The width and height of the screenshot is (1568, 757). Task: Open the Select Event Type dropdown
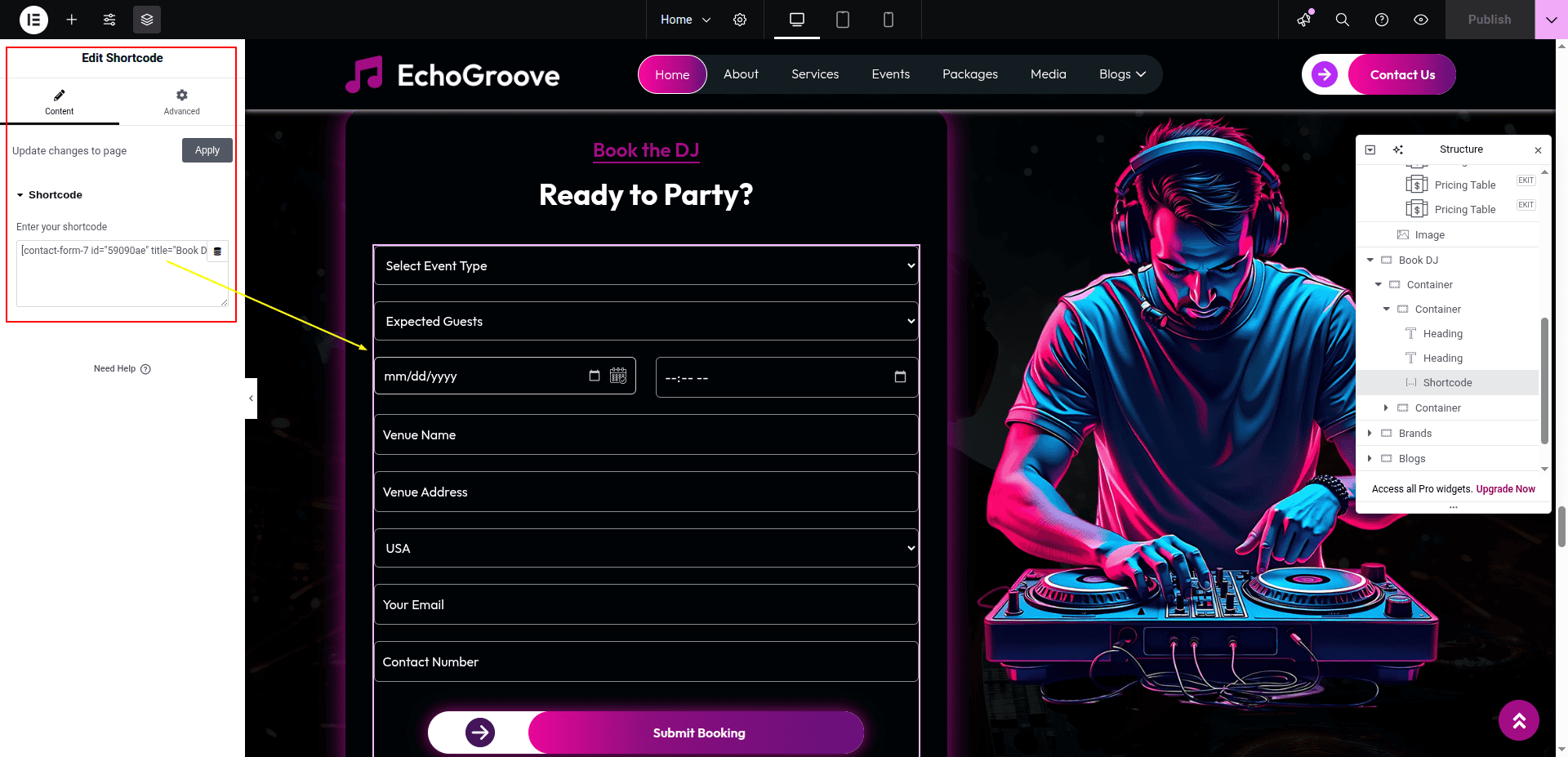click(646, 266)
